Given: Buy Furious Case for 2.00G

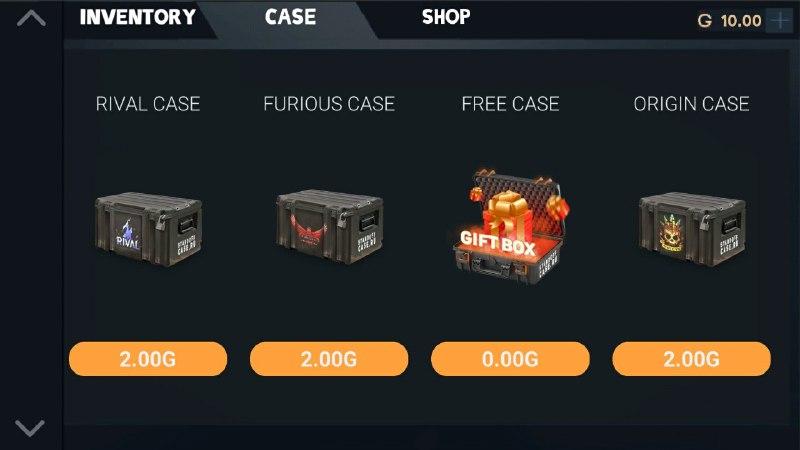Looking at the screenshot, I should [x=329, y=359].
